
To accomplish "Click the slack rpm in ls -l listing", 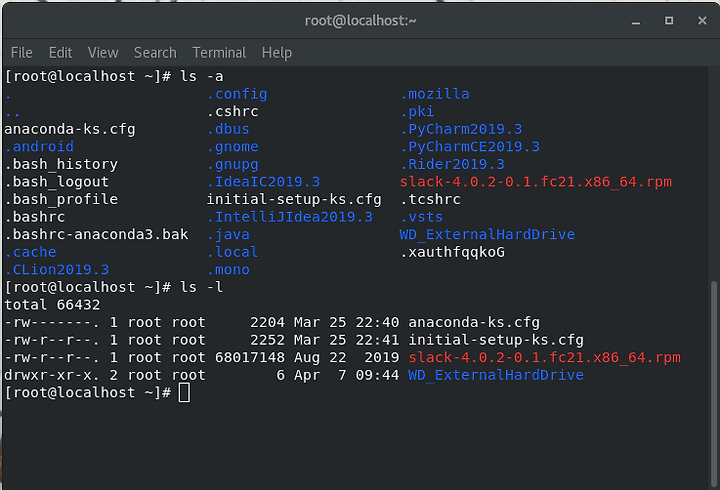I will point(544,357).
